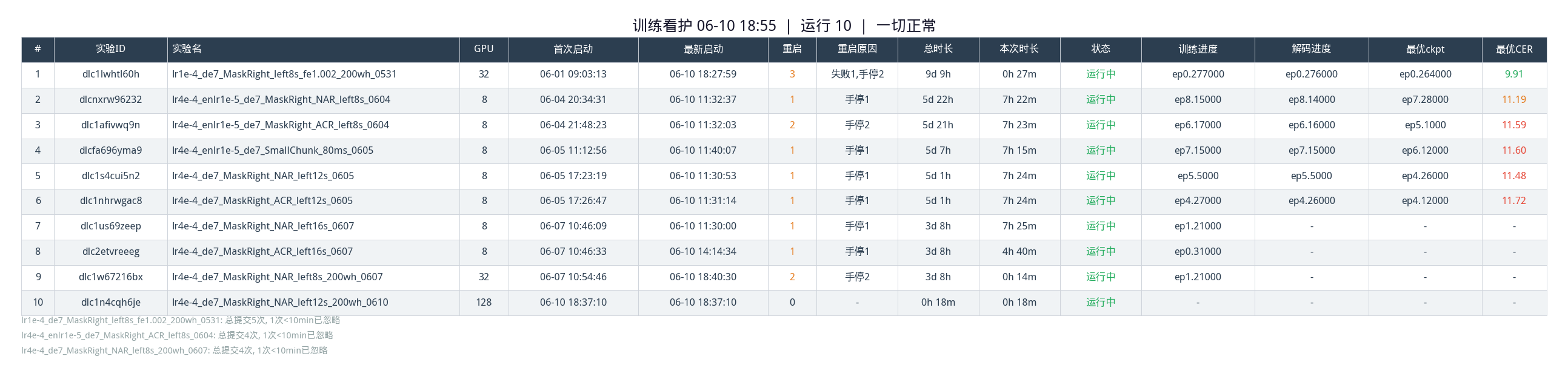Click the 首次启动 column header
This screenshot has width=1568, height=365.
click(573, 49)
